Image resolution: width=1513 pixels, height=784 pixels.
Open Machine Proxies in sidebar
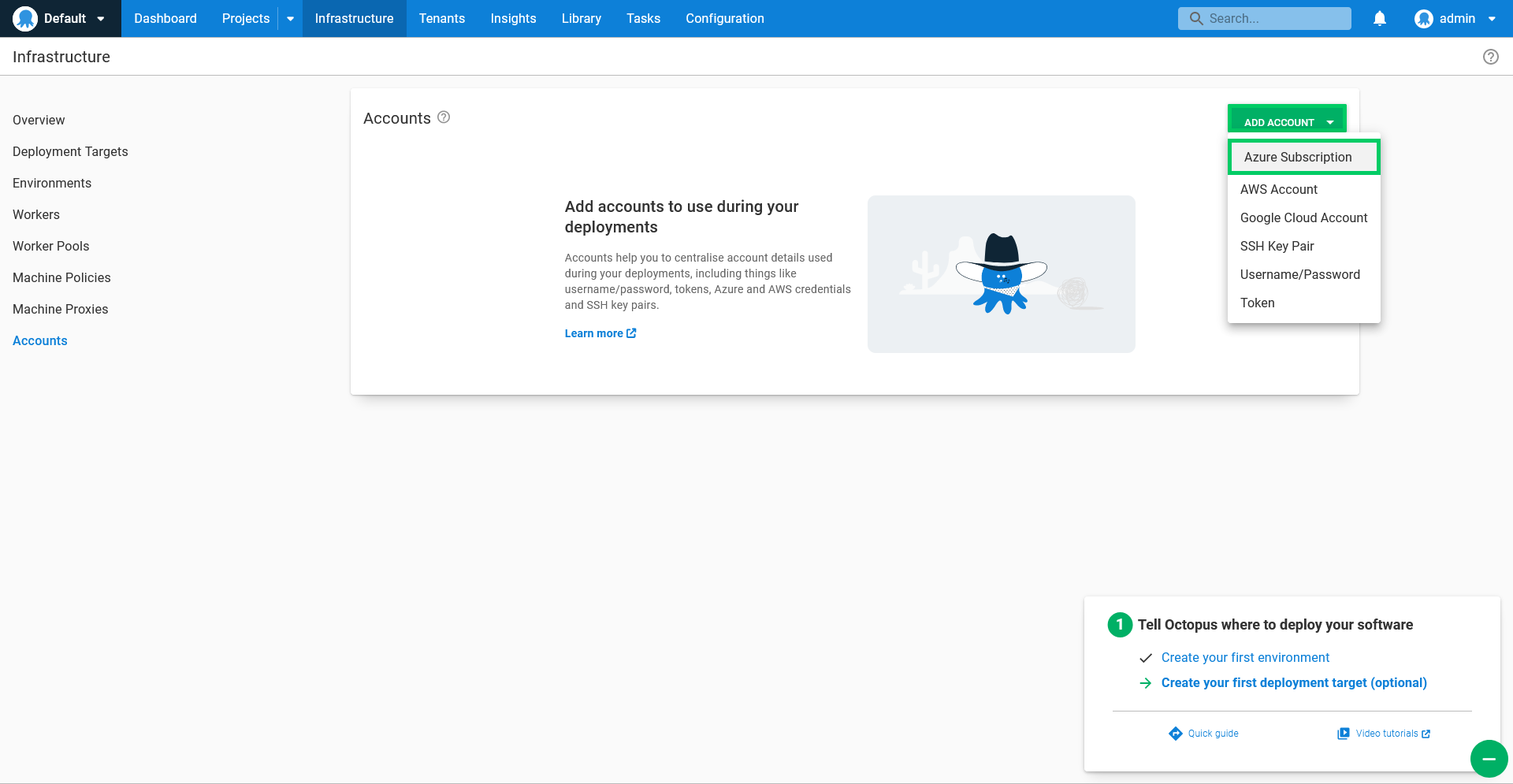61,309
